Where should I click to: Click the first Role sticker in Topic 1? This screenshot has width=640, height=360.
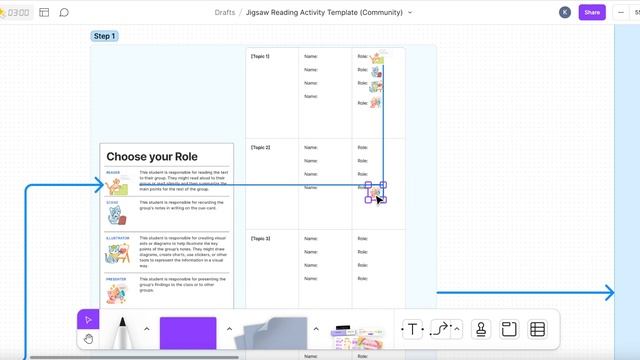click(x=377, y=58)
